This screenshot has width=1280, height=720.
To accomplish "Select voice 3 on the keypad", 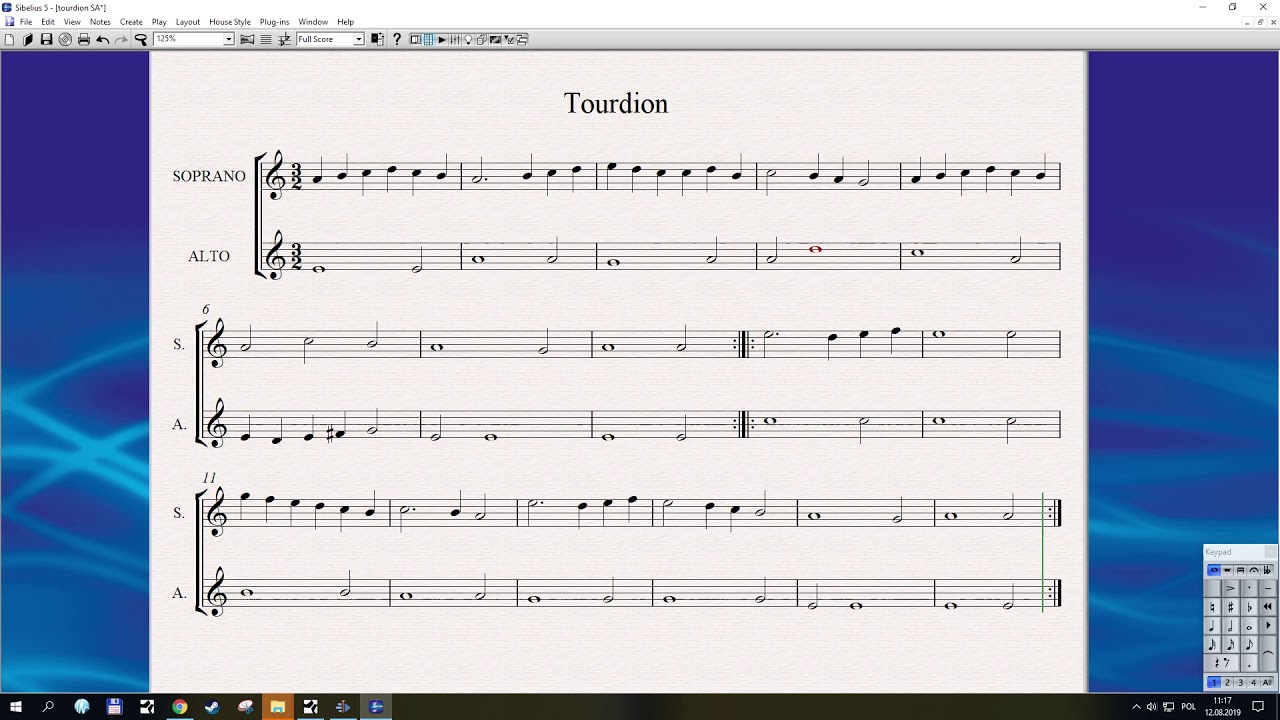I will [x=1240, y=683].
